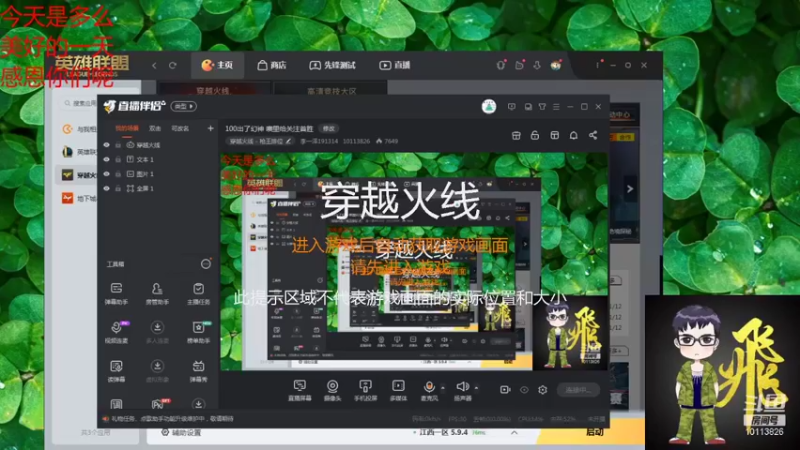Open streaming settings gear in bottom bar
Image resolution: width=800 pixels, height=450 pixels.
coord(542,390)
